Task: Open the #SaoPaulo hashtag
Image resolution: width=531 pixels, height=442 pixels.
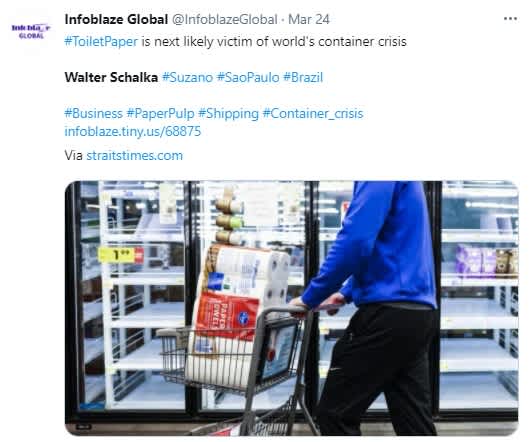Action: pyautogui.click(x=248, y=77)
